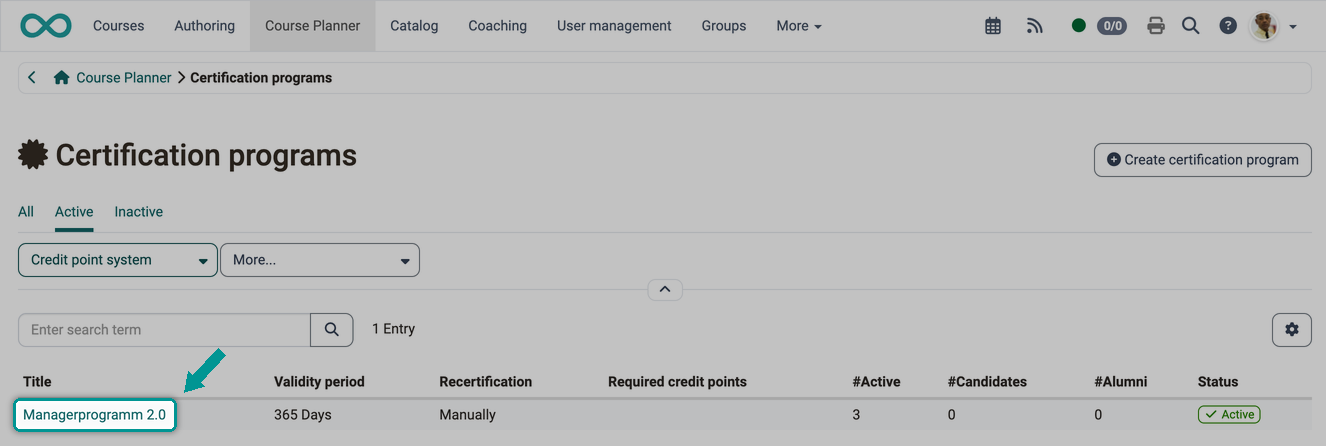This screenshot has width=1326, height=446.
Task: Open table settings gear icon
Action: [1292, 329]
